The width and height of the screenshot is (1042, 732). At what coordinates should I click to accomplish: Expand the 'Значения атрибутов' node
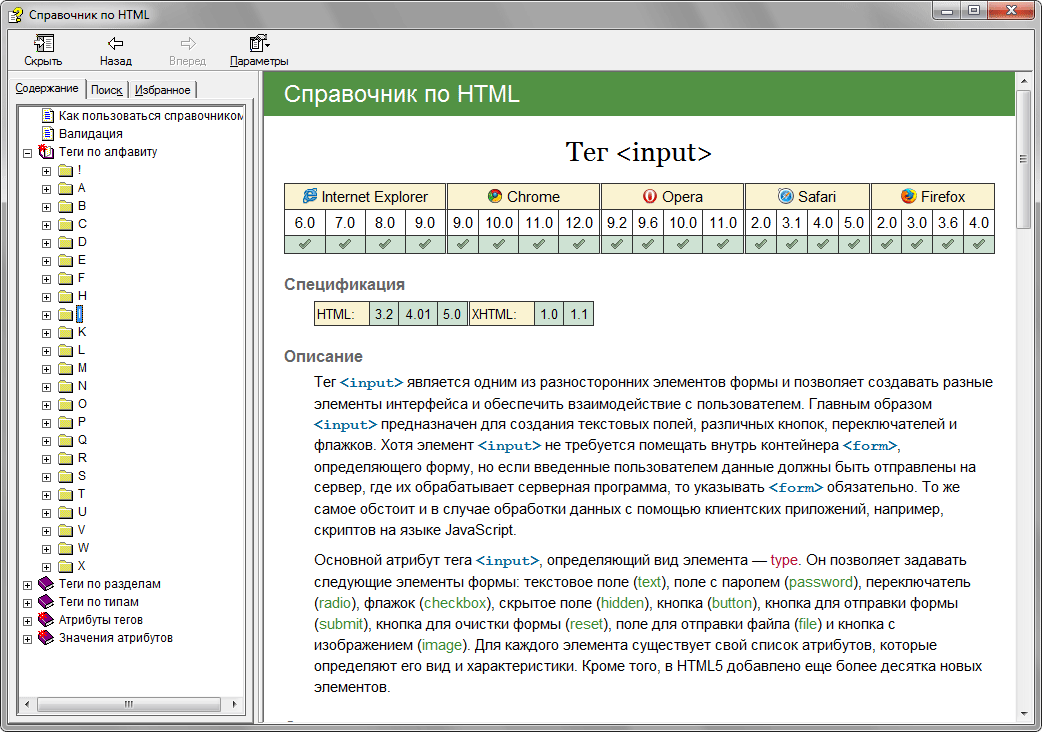(x=27, y=639)
